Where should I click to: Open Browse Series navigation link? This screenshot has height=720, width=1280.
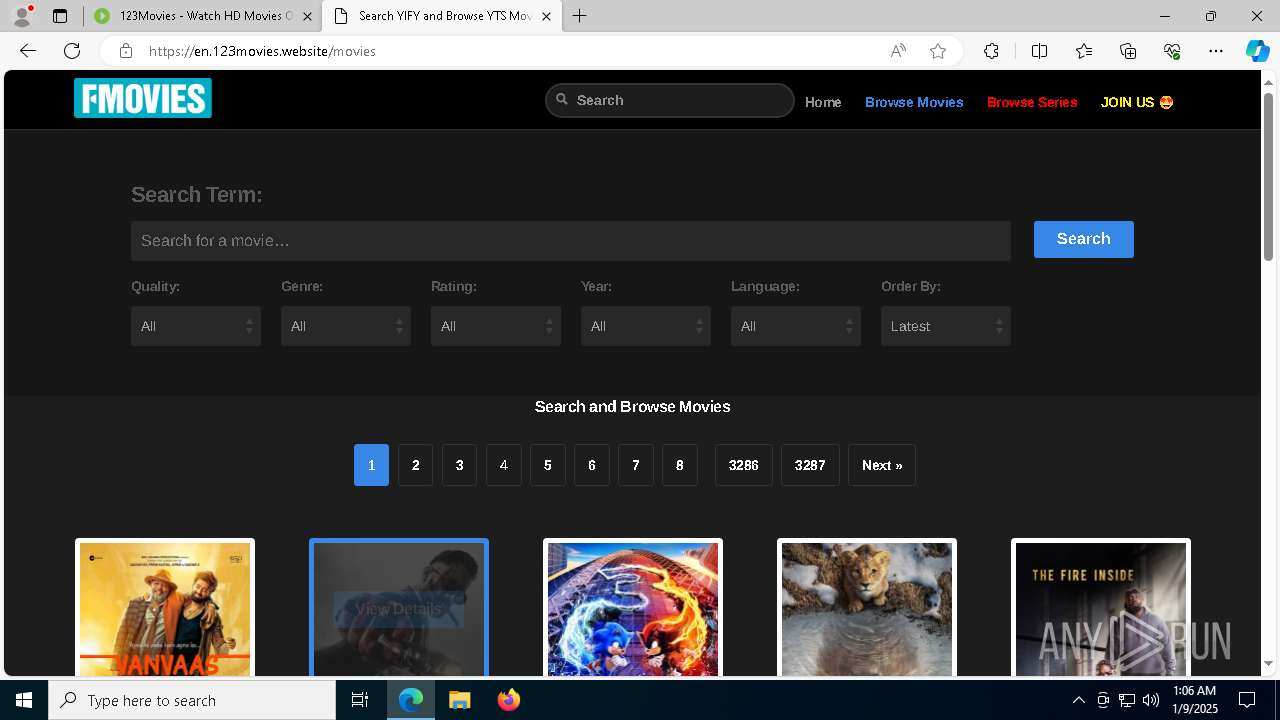pos(1032,102)
